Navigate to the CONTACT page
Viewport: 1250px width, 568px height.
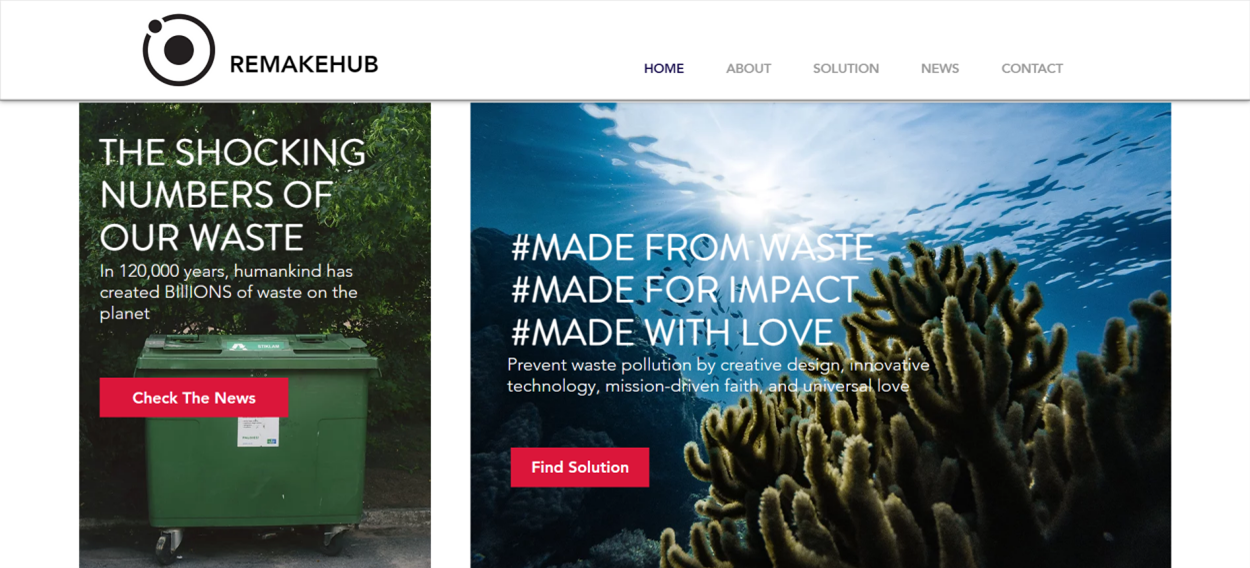click(x=1032, y=68)
